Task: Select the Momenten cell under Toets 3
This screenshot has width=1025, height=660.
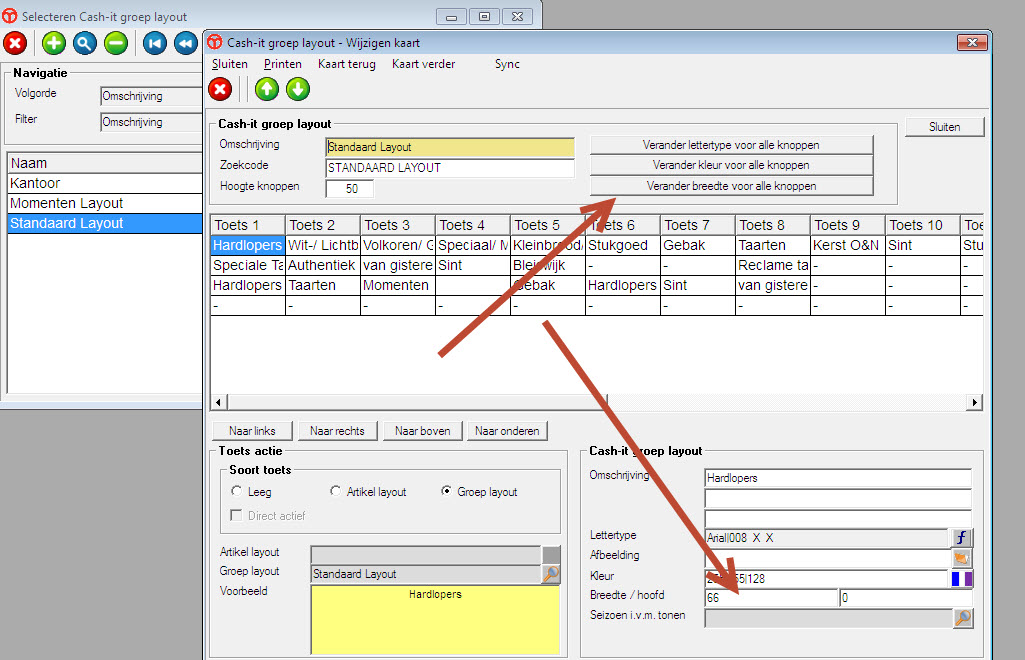Action: (x=398, y=286)
